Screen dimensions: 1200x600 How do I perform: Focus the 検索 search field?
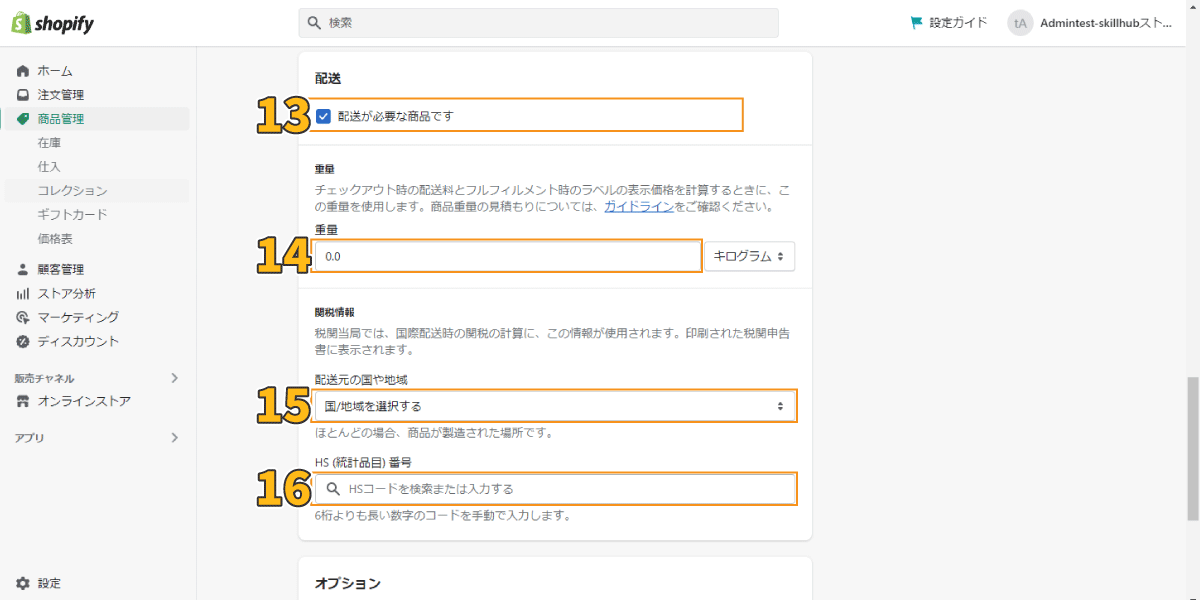click(x=538, y=22)
